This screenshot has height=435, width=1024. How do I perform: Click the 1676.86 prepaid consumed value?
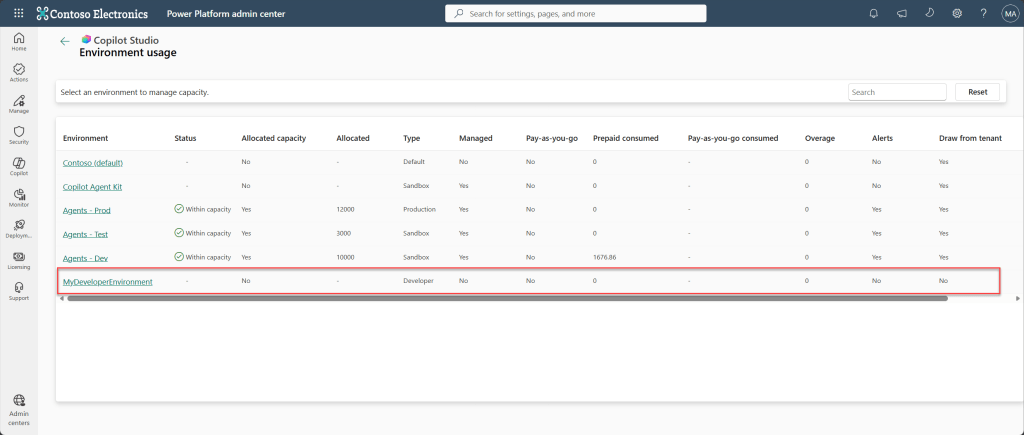pyautogui.click(x=605, y=257)
